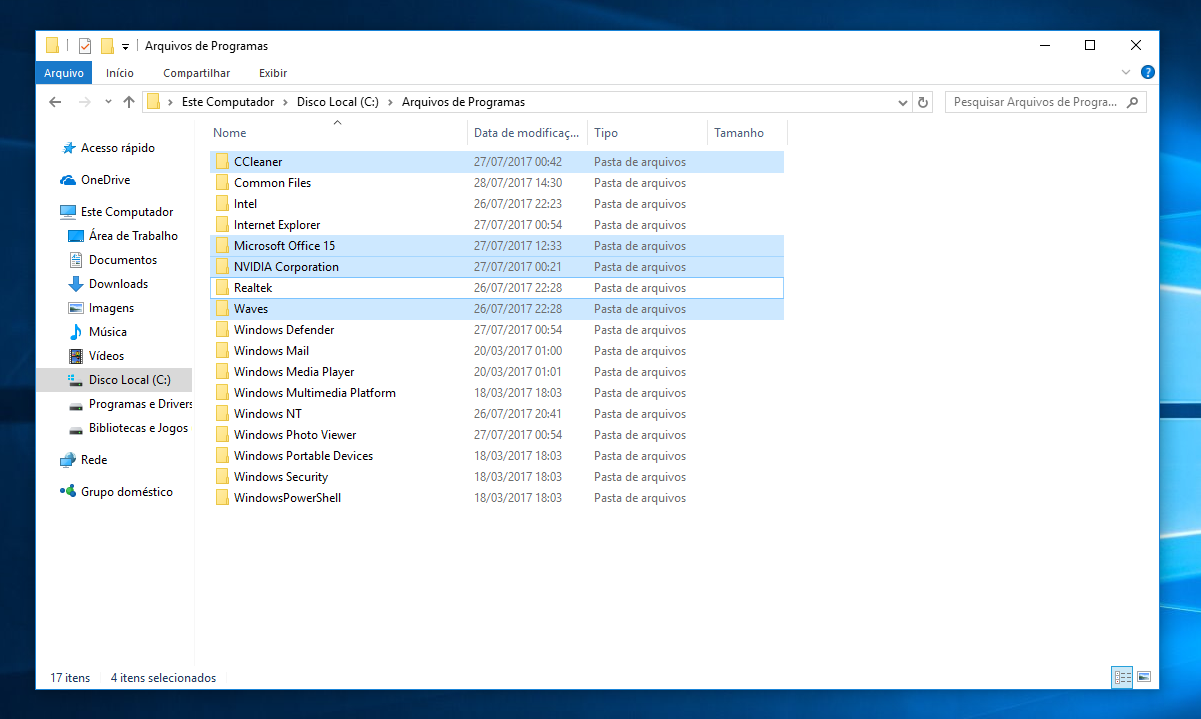This screenshot has height=719, width=1201.
Task: Open the recent locations dropdown beside the forward arrow
Action: pos(108,102)
